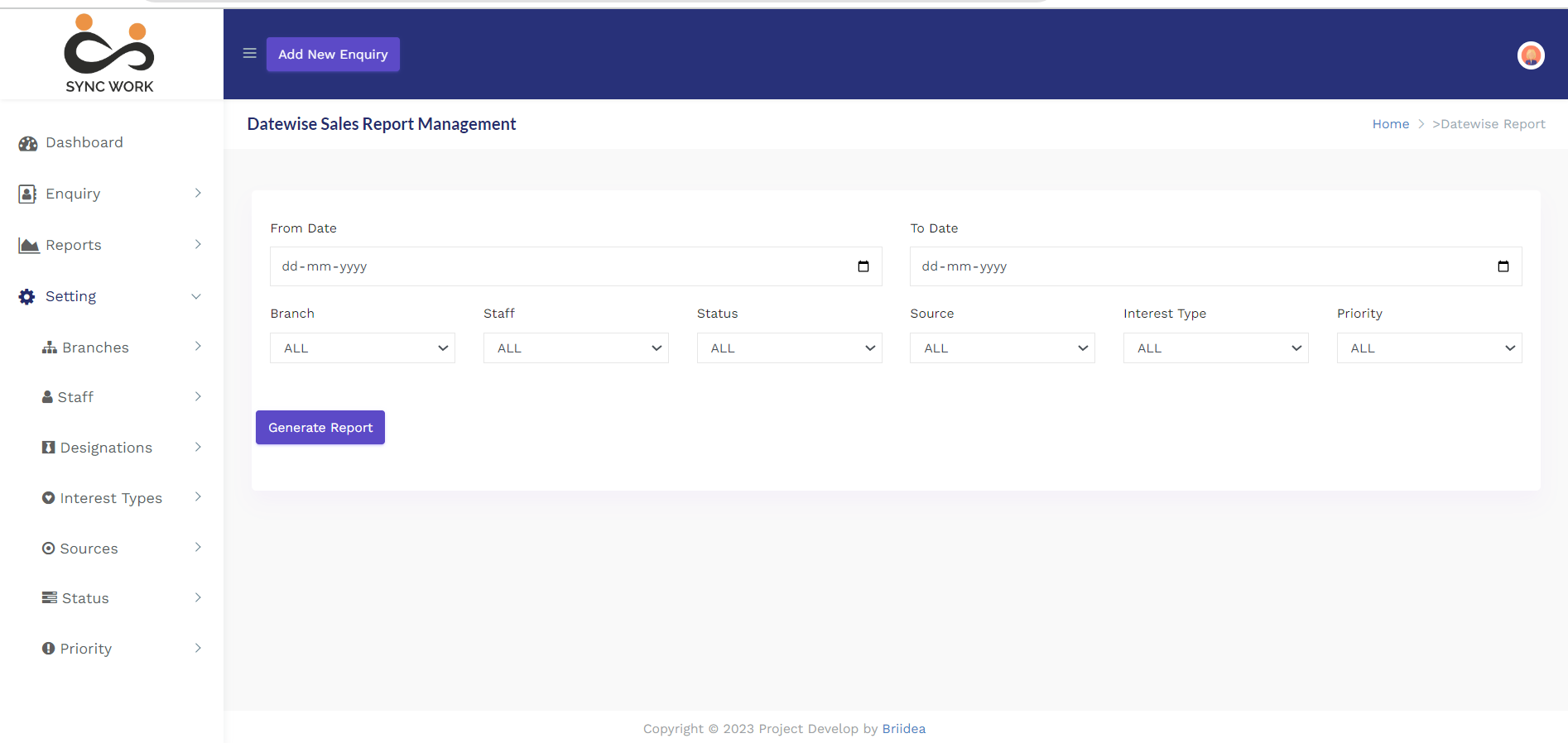Open the user profile avatar
Viewport: 1568px width, 743px height.
click(1531, 55)
